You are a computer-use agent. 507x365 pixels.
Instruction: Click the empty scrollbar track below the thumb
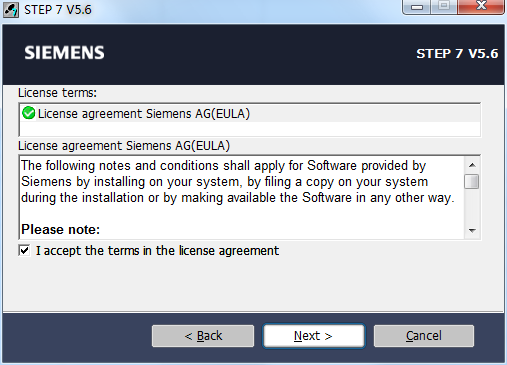click(472, 206)
